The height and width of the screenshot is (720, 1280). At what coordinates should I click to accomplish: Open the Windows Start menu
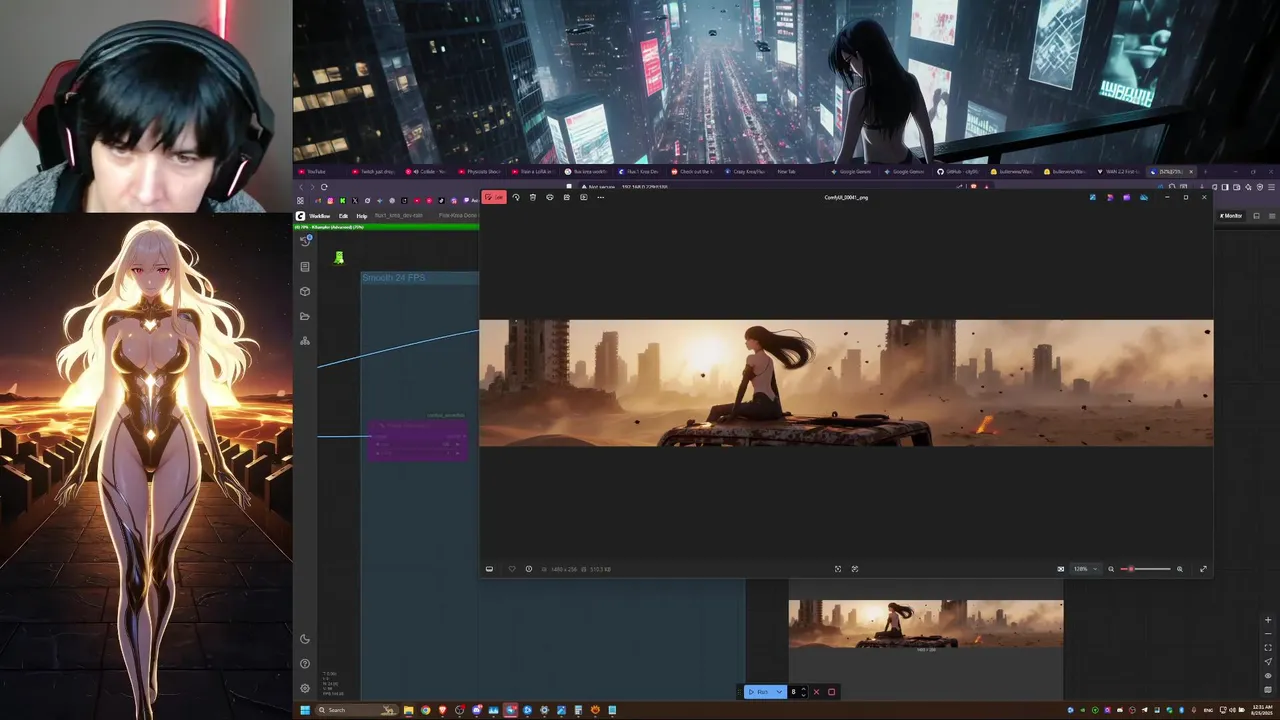(x=305, y=710)
